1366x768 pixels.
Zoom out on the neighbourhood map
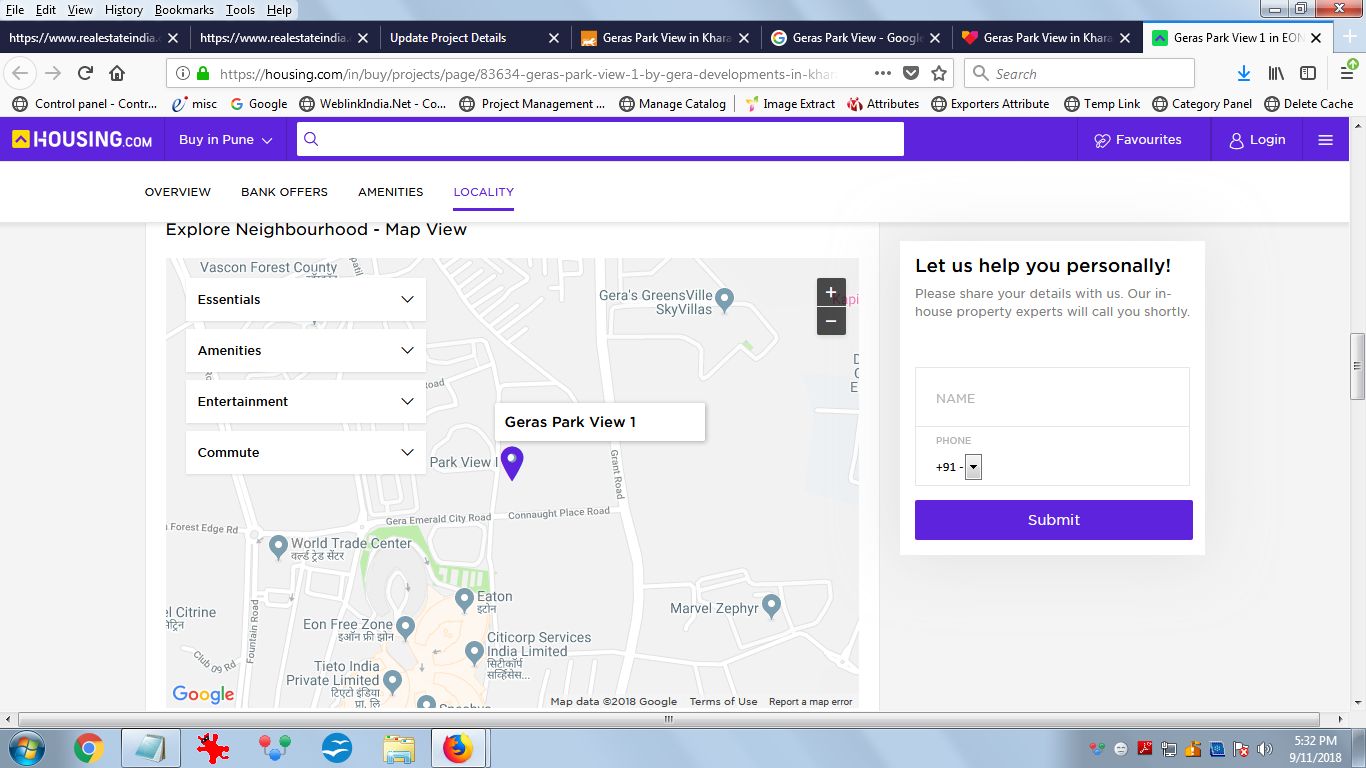coord(831,321)
